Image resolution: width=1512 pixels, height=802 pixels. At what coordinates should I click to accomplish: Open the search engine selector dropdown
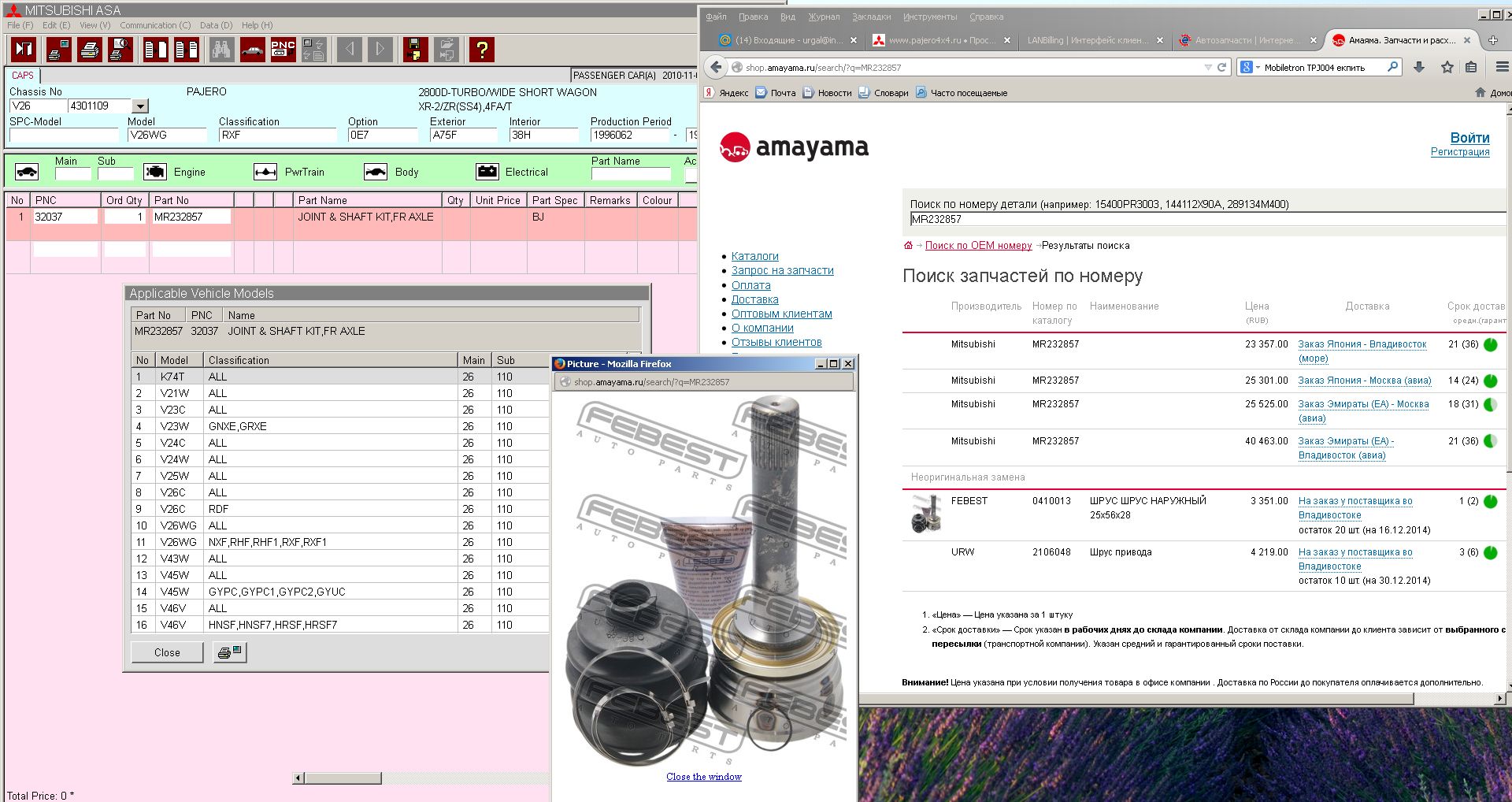pos(1249,68)
